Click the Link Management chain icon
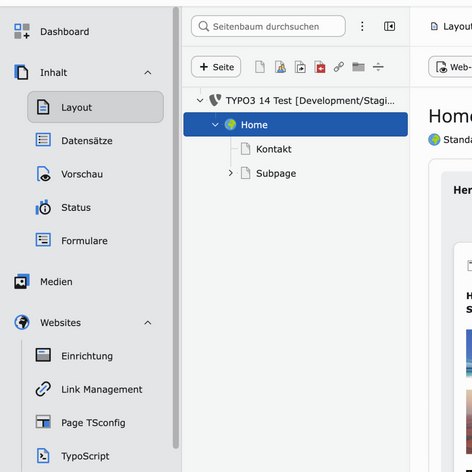 43,389
